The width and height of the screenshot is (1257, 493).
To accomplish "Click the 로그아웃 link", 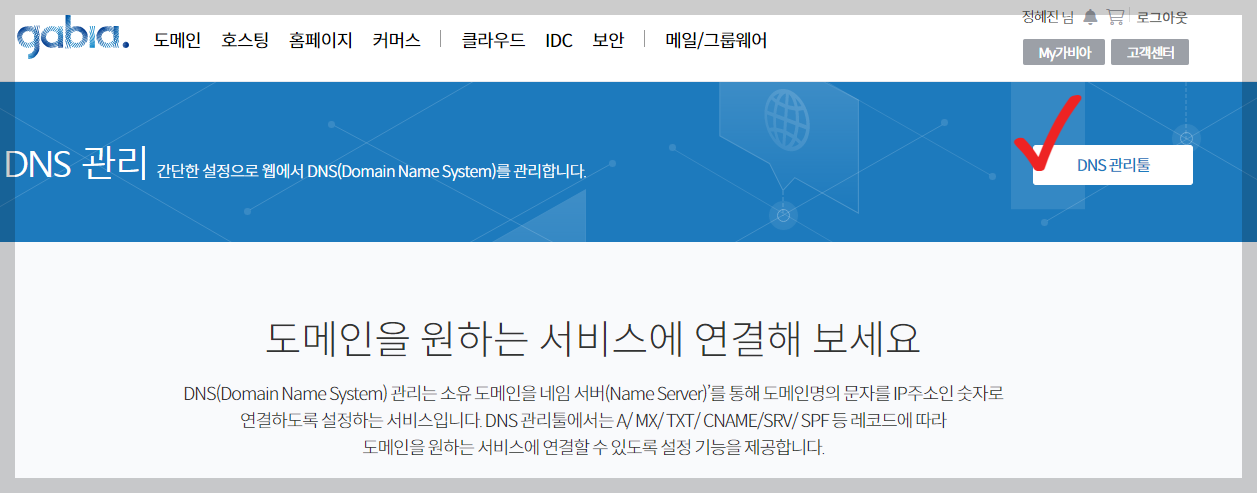I will pos(1162,17).
